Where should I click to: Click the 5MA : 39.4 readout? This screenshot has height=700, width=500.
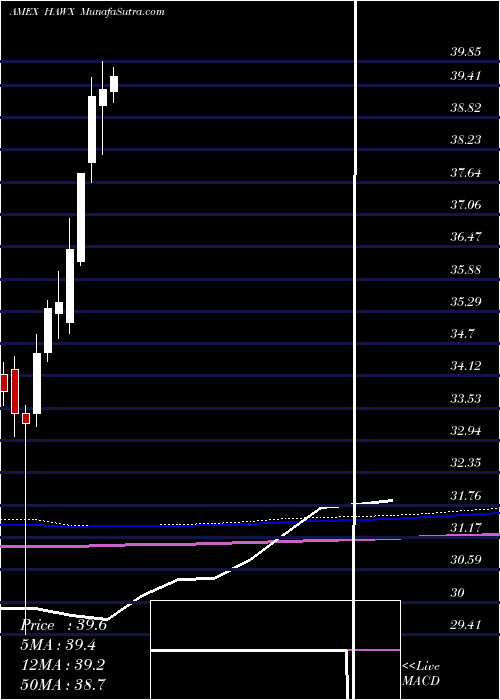(x=58, y=644)
